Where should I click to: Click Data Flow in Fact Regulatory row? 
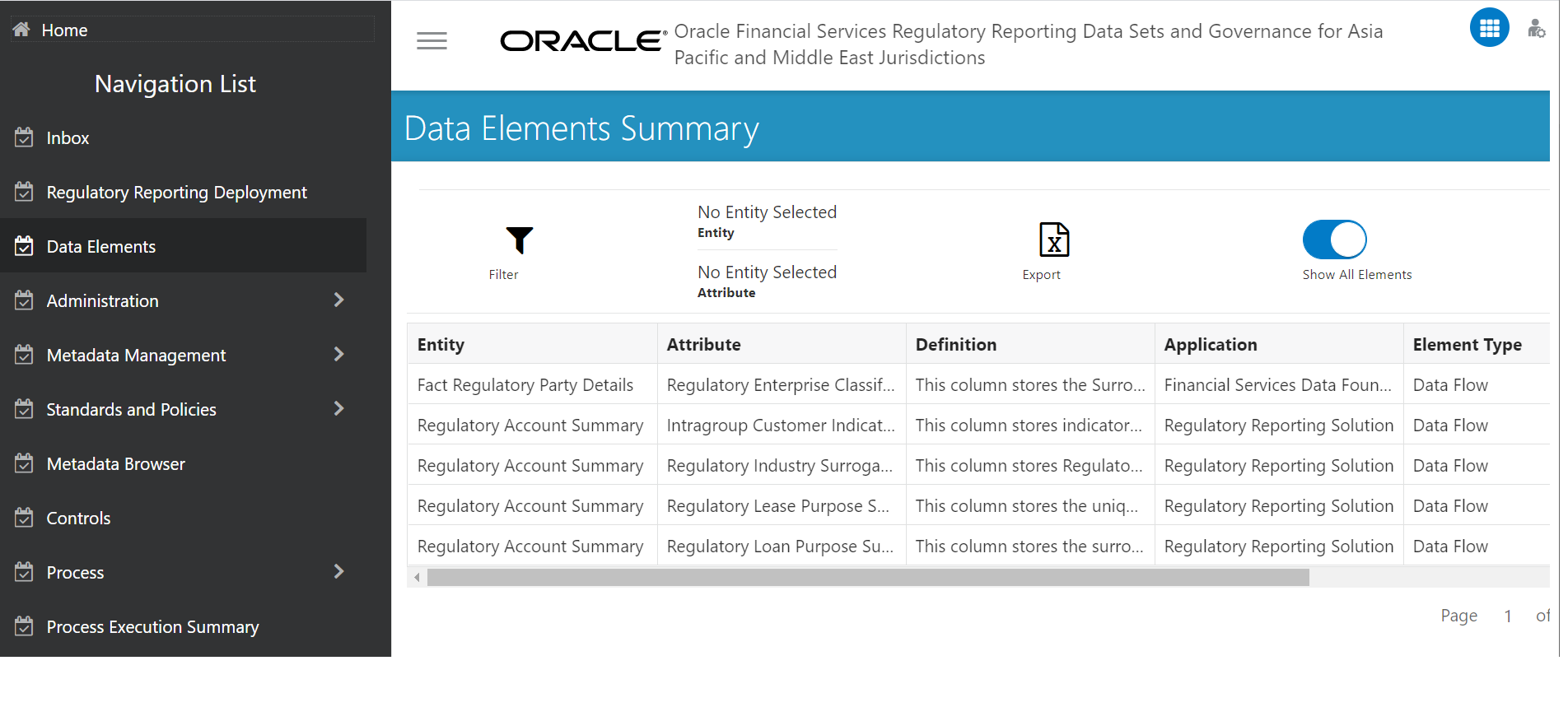[x=1477, y=384]
